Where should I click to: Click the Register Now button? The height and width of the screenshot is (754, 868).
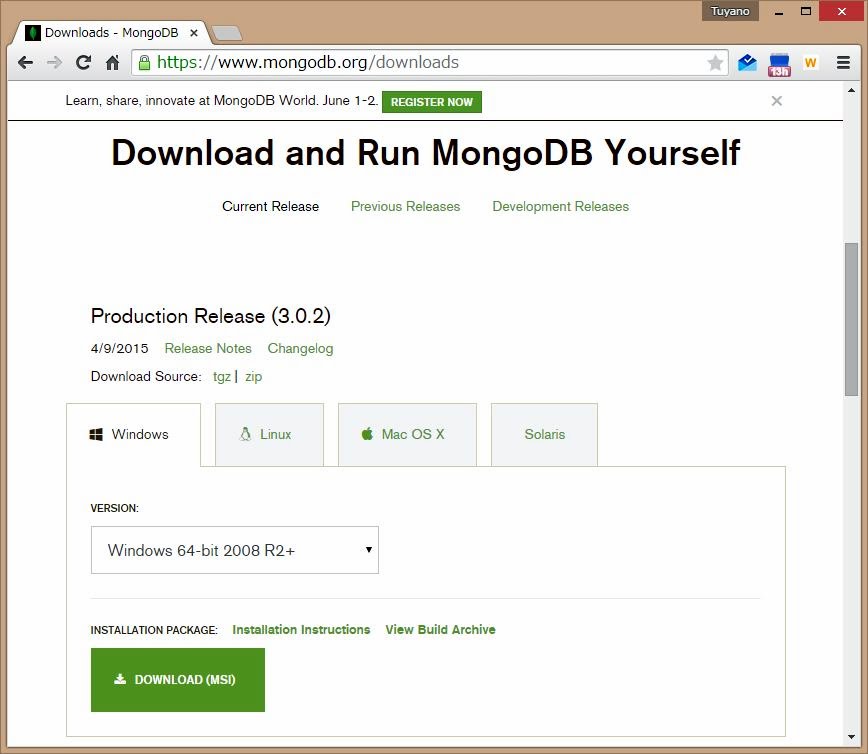(431, 102)
